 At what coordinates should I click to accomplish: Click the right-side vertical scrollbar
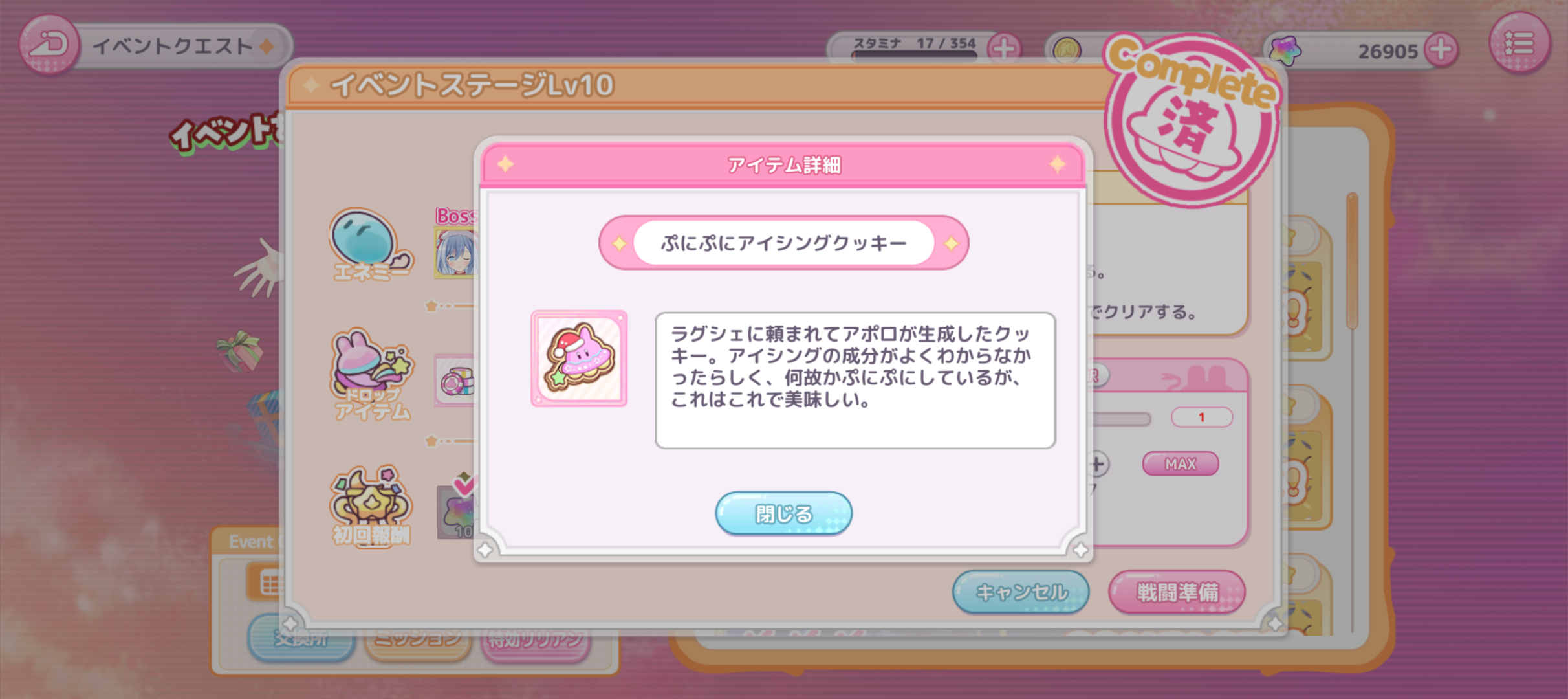point(1352,261)
